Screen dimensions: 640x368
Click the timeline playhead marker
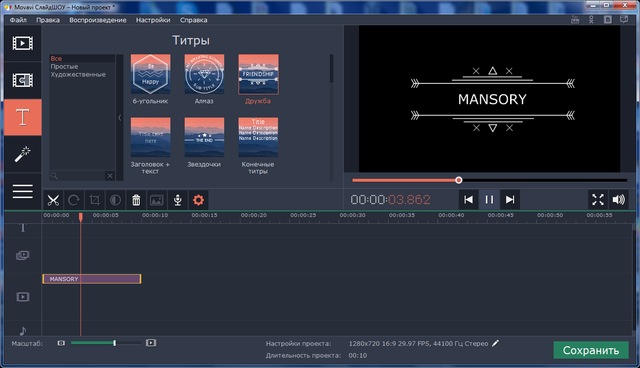[81, 217]
